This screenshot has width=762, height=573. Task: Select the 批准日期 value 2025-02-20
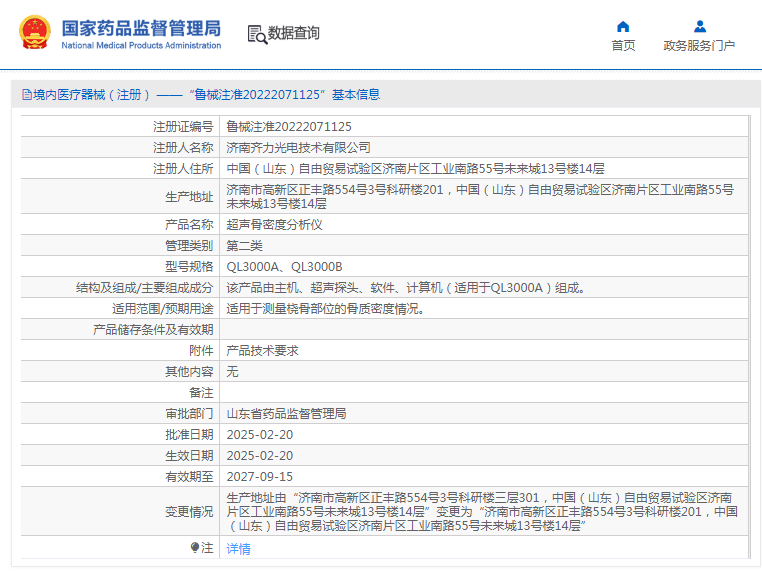click(260, 434)
